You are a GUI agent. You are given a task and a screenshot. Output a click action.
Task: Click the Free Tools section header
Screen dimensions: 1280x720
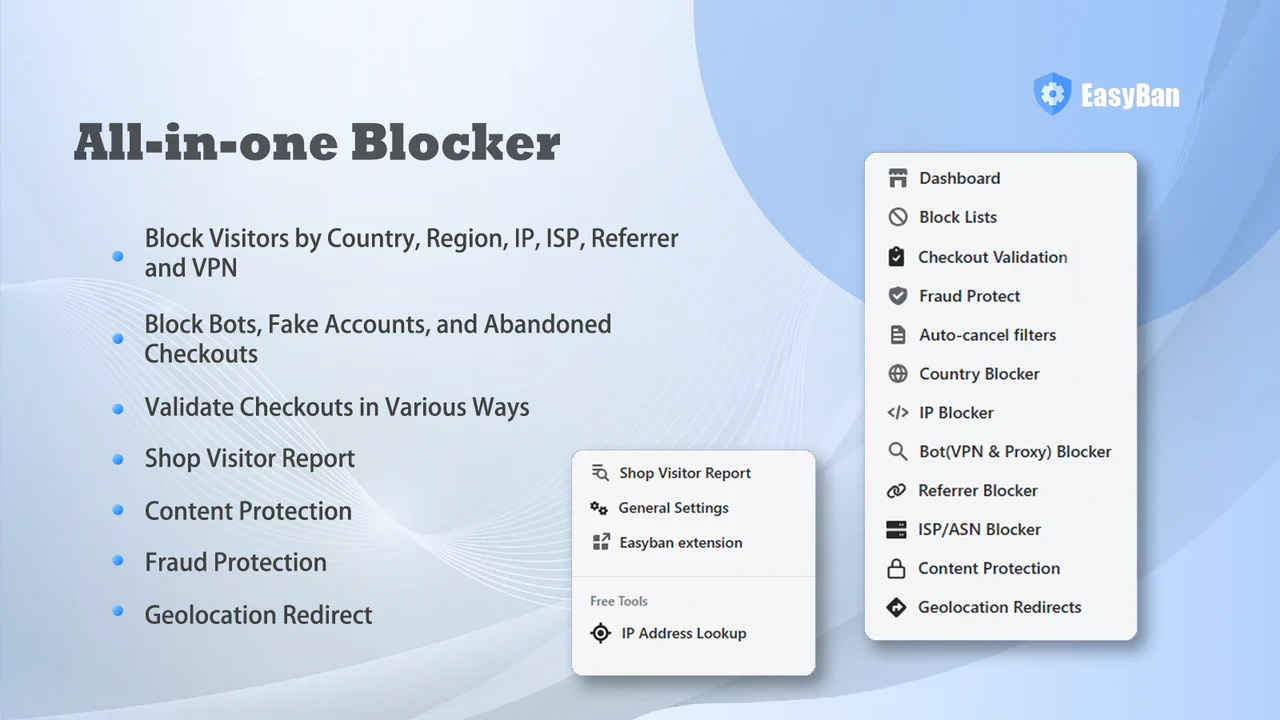click(x=618, y=601)
